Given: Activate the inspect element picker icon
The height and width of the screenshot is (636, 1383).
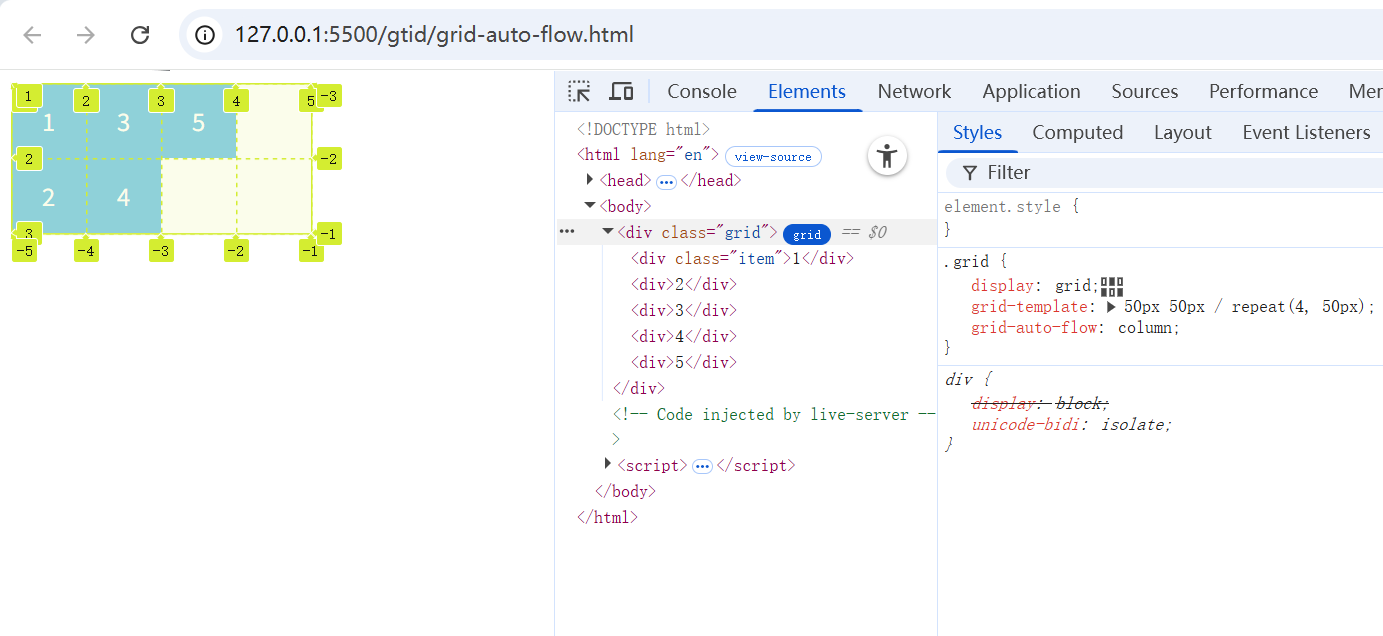Looking at the screenshot, I should 579,91.
